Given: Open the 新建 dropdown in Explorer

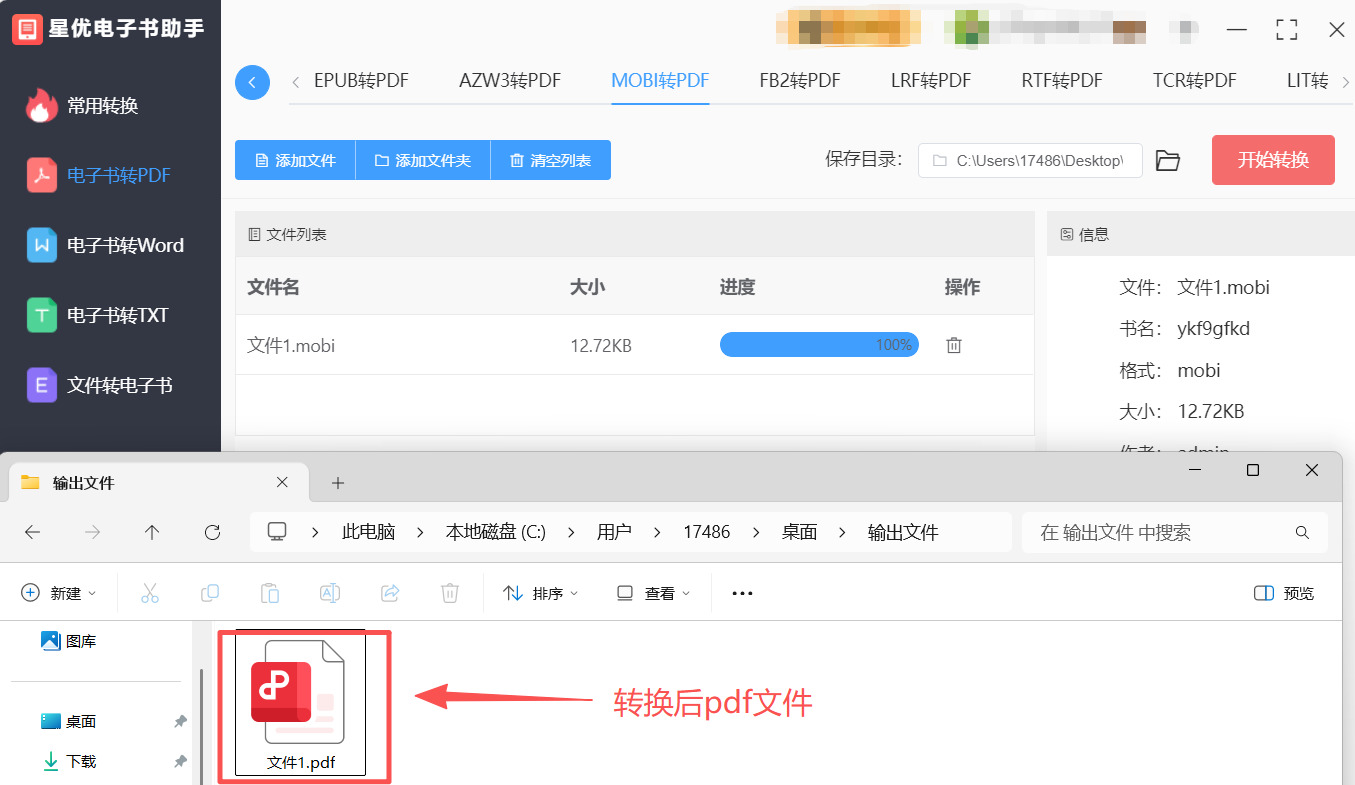Looking at the screenshot, I should 59,593.
